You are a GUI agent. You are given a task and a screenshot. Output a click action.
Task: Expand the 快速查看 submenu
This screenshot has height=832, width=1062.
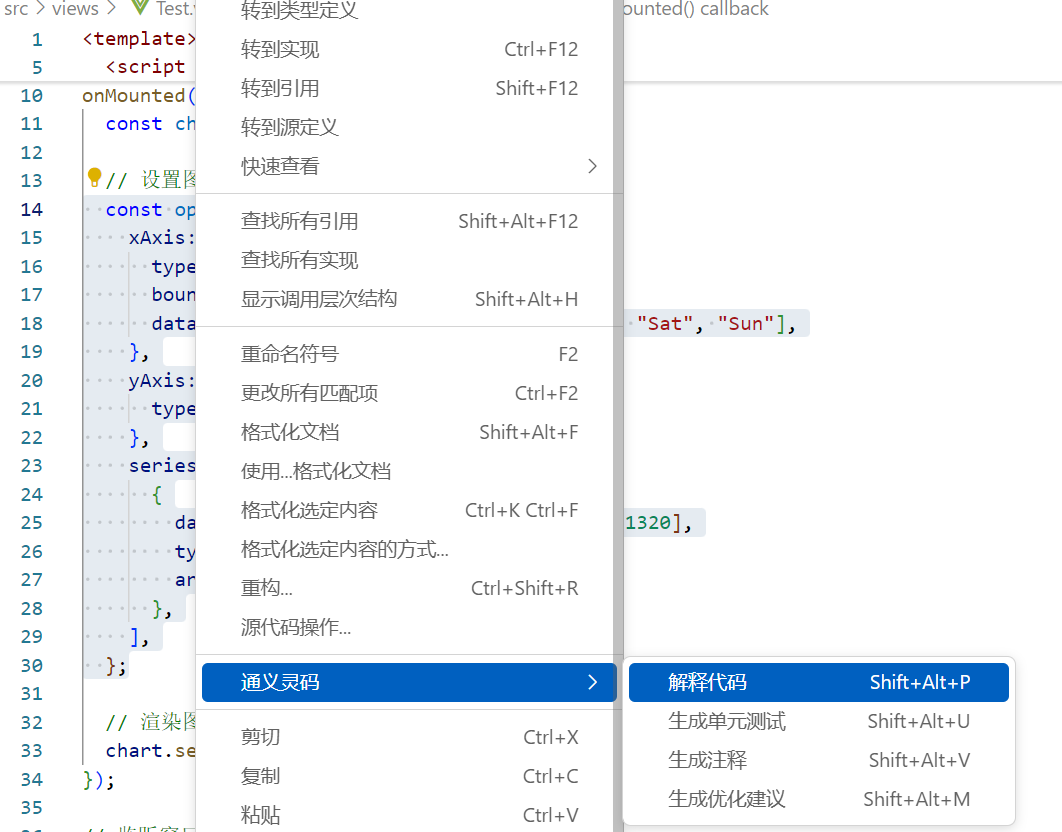click(409, 166)
